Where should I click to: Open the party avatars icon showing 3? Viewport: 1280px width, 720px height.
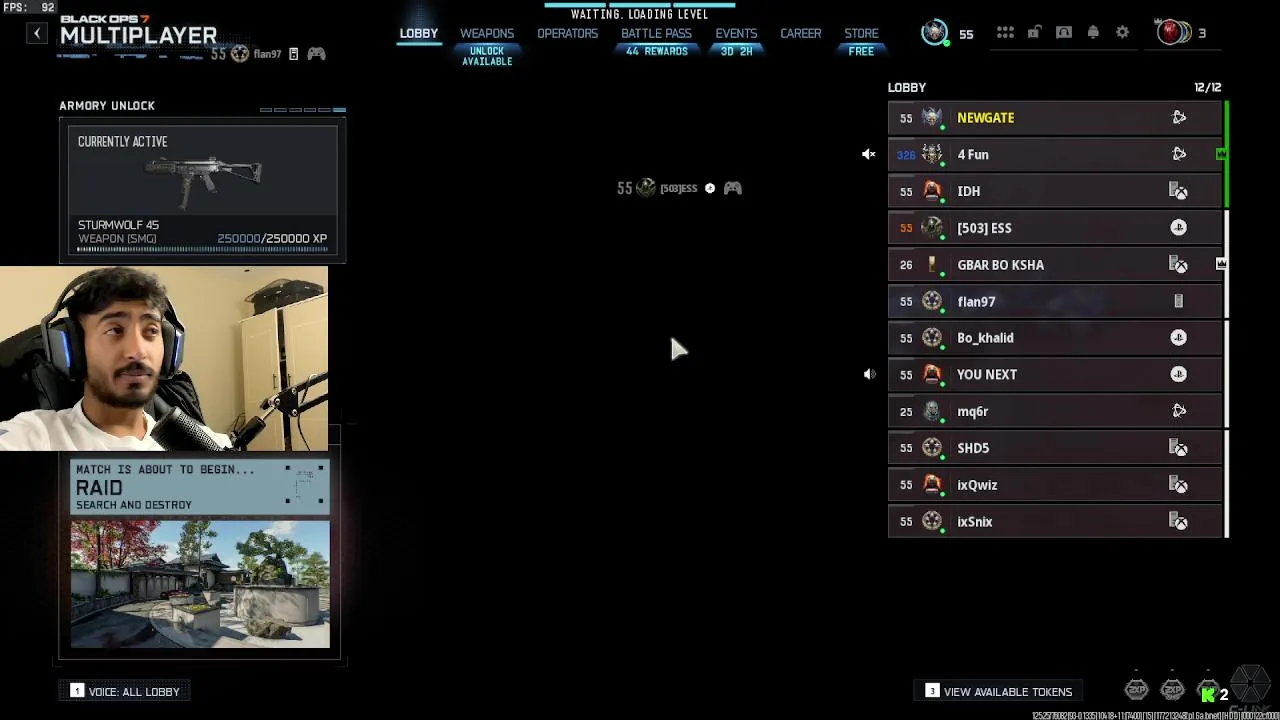[1174, 33]
